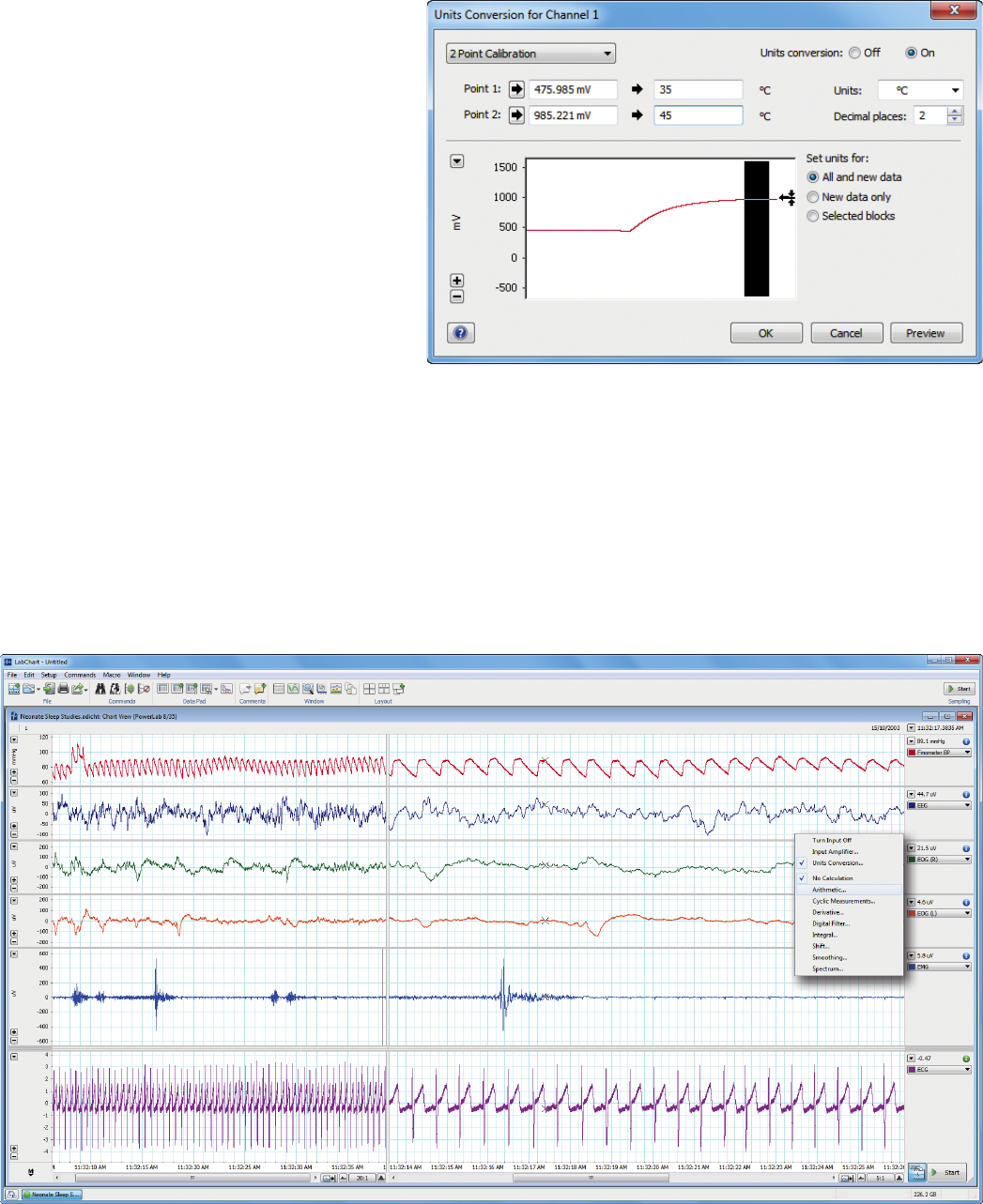The height and width of the screenshot is (1204, 983).
Task: Click OK in Units Conversion dialog
Action: pos(766,333)
